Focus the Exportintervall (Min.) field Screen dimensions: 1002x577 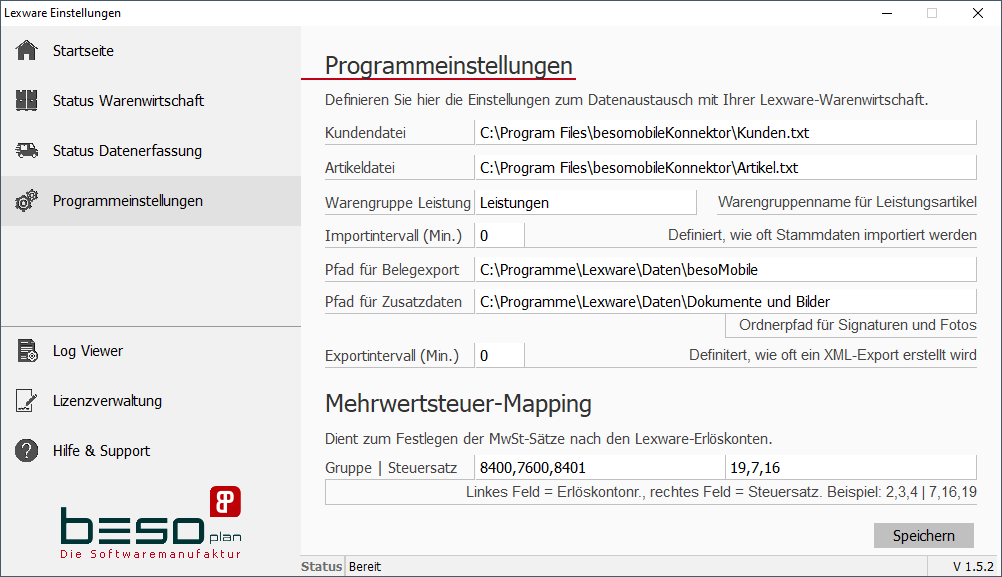(x=500, y=355)
